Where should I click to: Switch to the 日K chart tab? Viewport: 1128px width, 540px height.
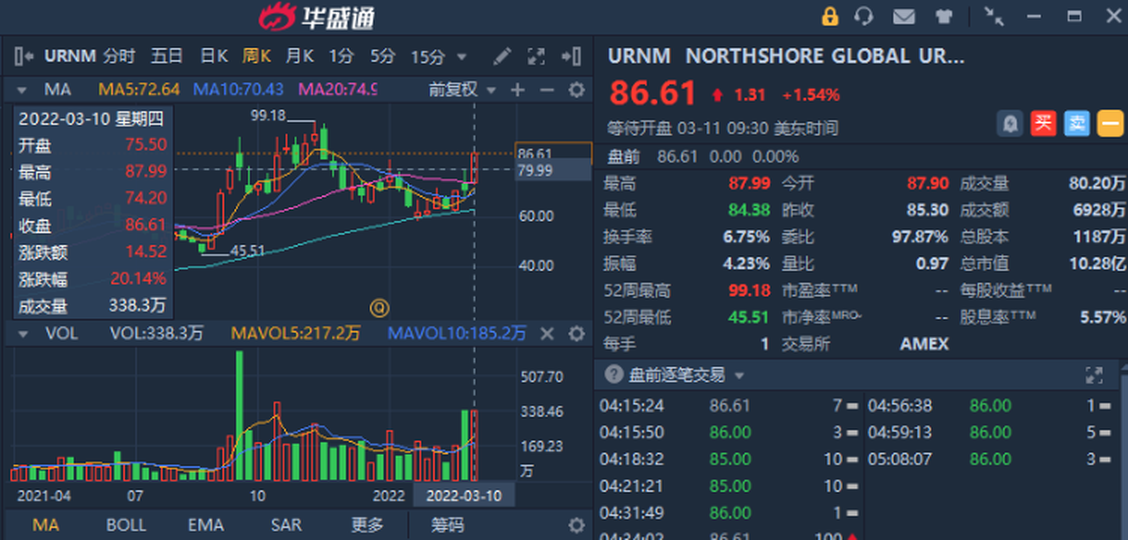[214, 56]
